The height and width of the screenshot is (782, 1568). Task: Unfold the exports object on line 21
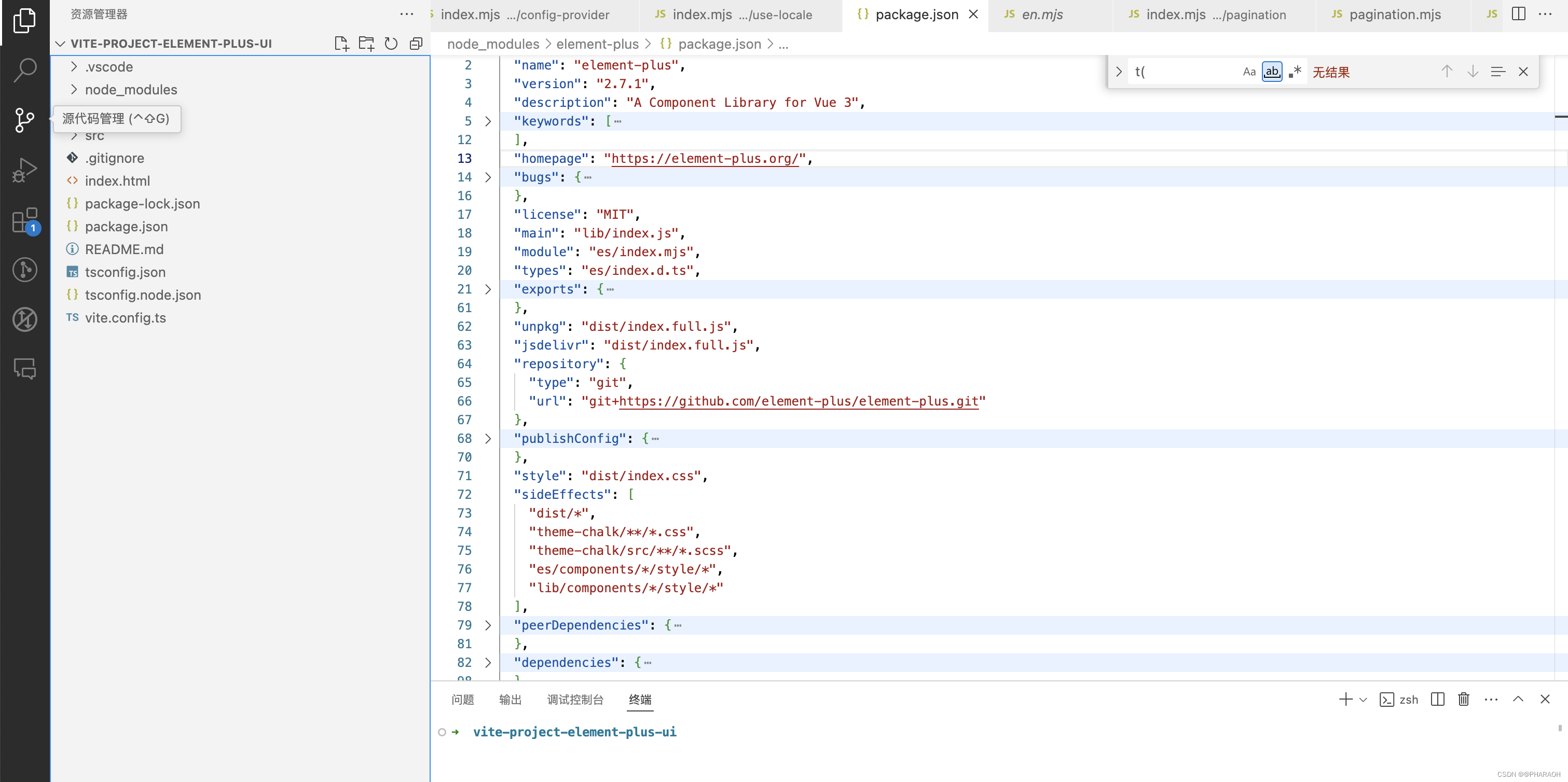[488, 289]
